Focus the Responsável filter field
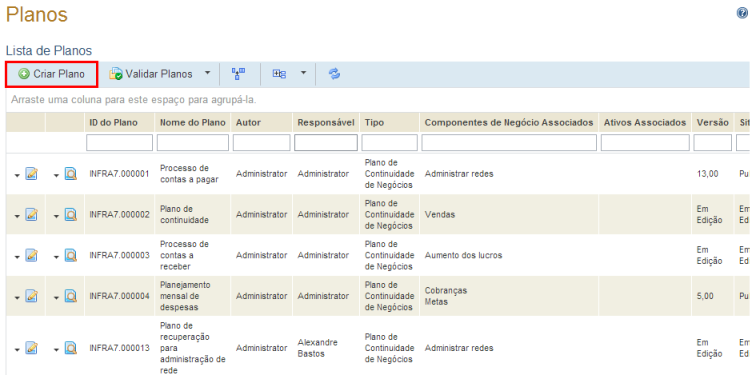 pos(326,143)
